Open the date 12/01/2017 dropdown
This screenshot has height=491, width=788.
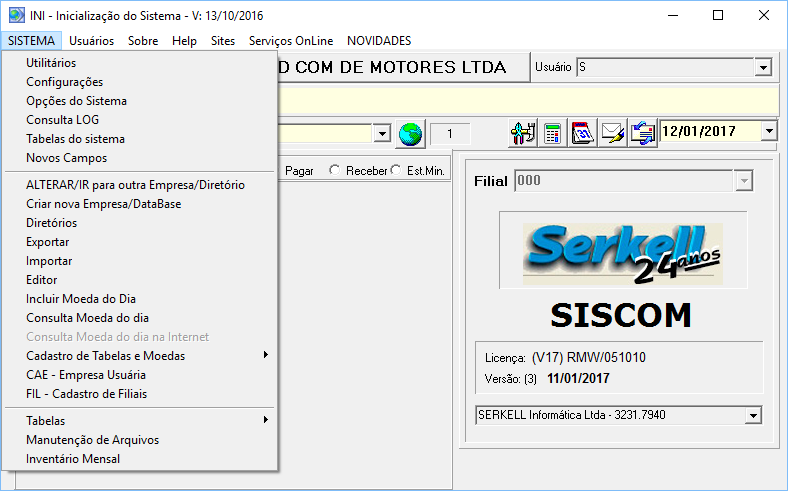point(769,132)
